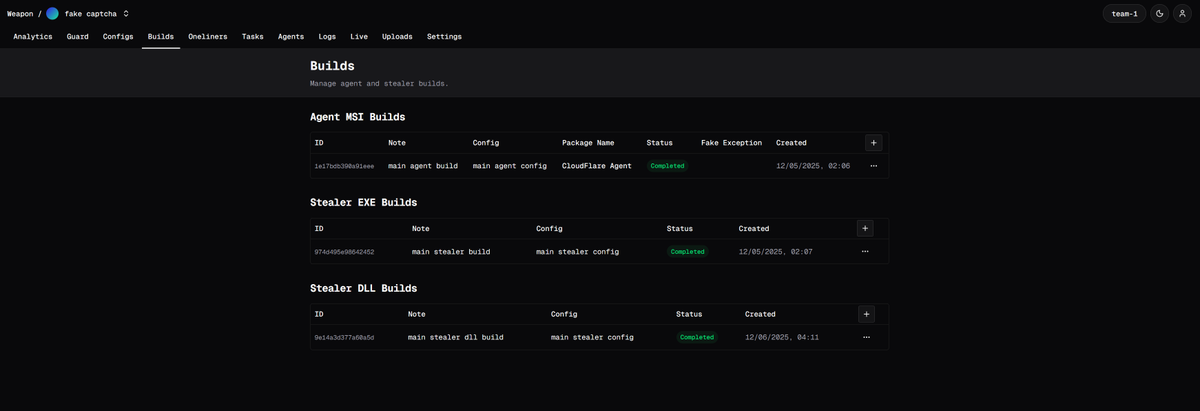Click main stealer config in EXE row
This screenshot has height=411, width=1200.
pyautogui.click(x=577, y=252)
